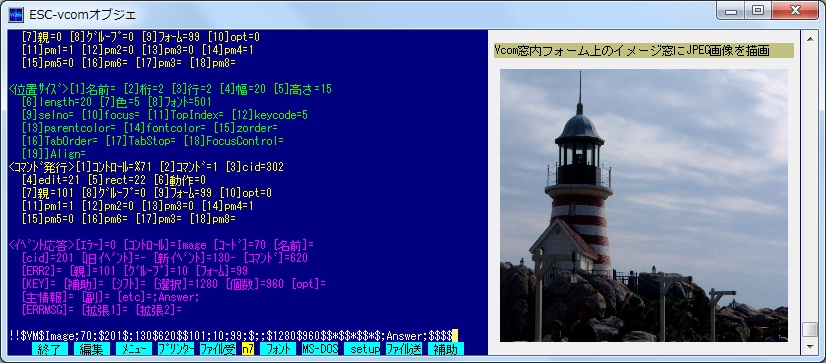Click the '[12]keycode=5' text
The image size is (826, 363).
point(270,115)
